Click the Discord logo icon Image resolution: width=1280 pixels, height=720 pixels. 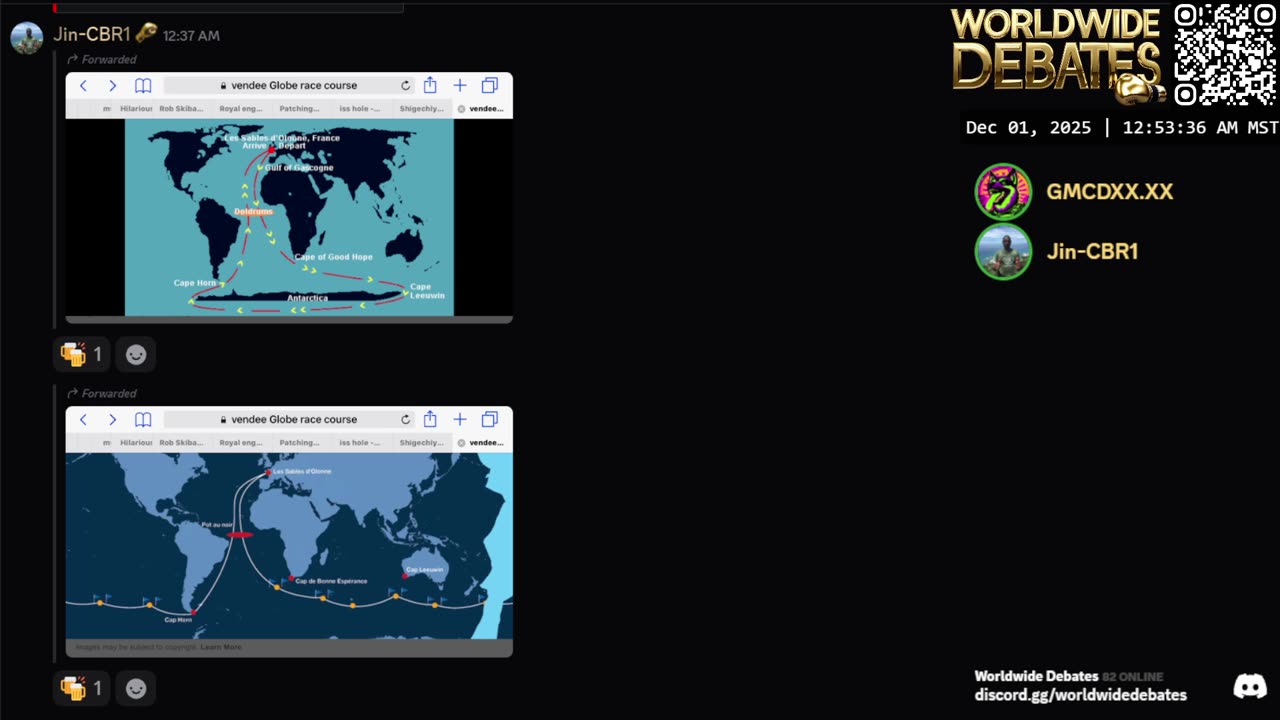[x=1250, y=686]
